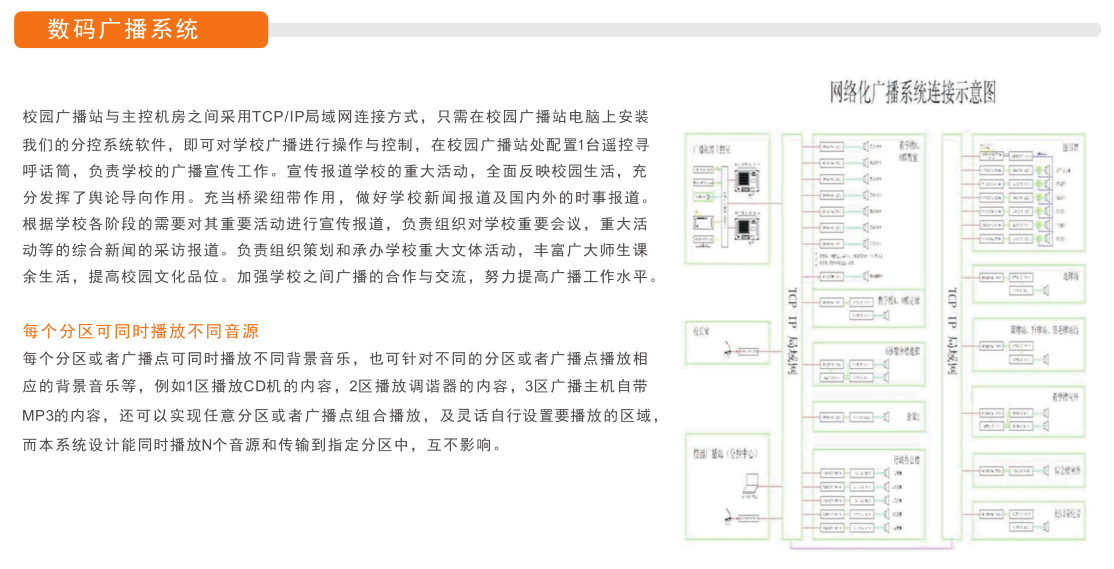Click the 每个分区可同时播放不同音源 orange heading
This screenshot has height=569, width=1114.
point(141,330)
